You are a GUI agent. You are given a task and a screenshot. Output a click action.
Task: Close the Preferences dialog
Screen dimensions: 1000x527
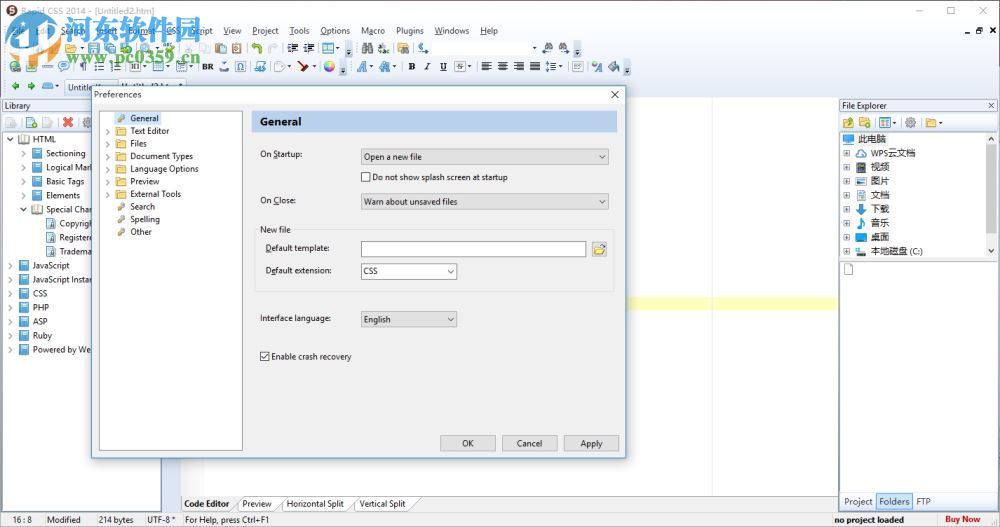615,94
